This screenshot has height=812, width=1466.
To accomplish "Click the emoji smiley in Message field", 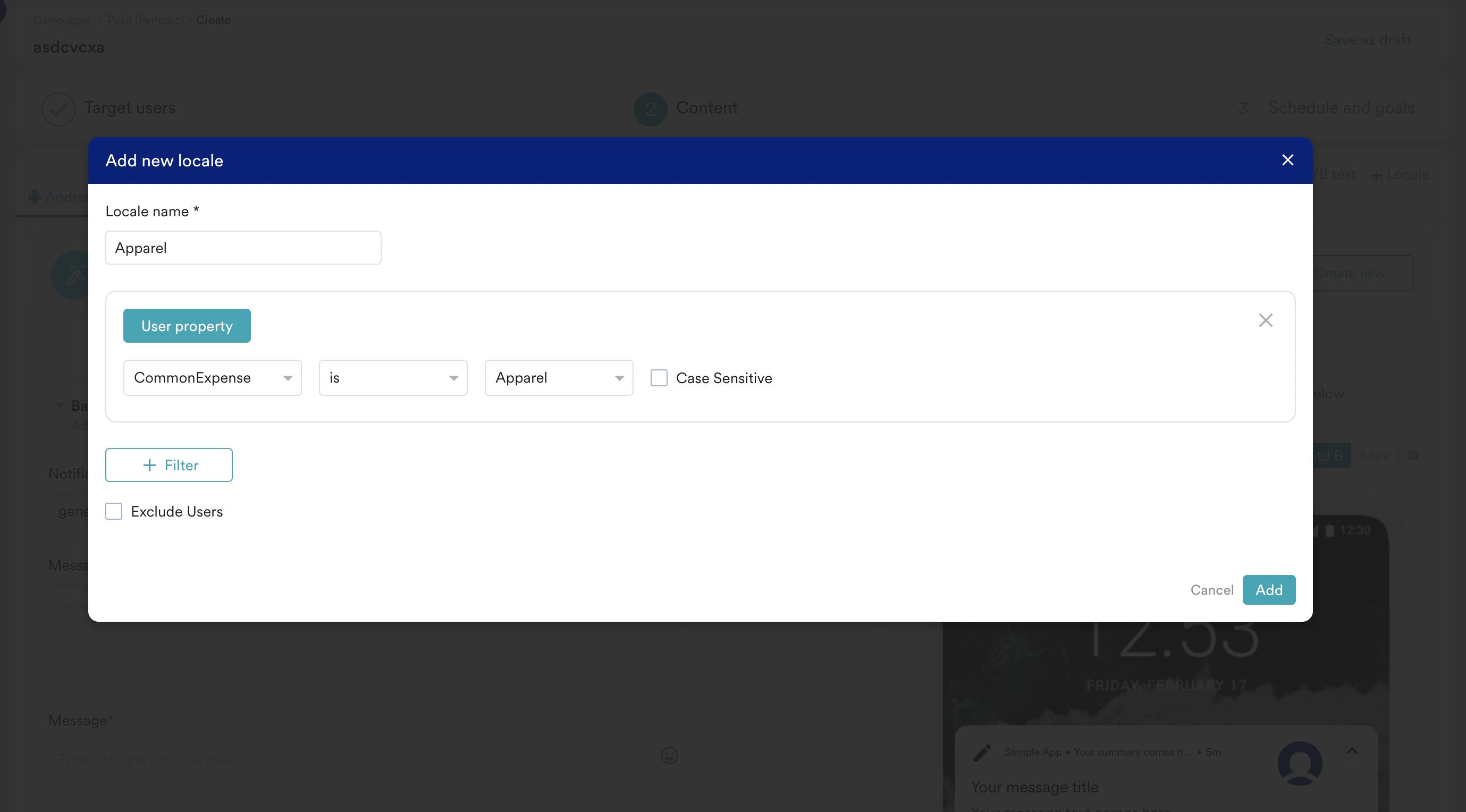I will 669,756.
